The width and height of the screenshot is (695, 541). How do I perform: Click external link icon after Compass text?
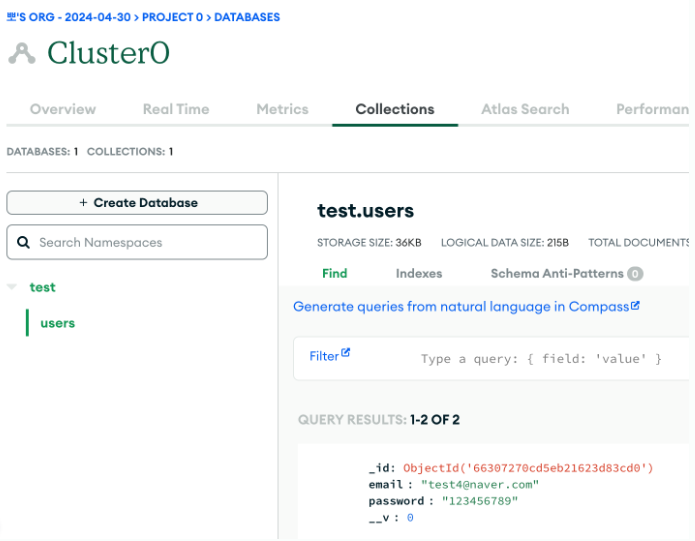(x=635, y=305)
